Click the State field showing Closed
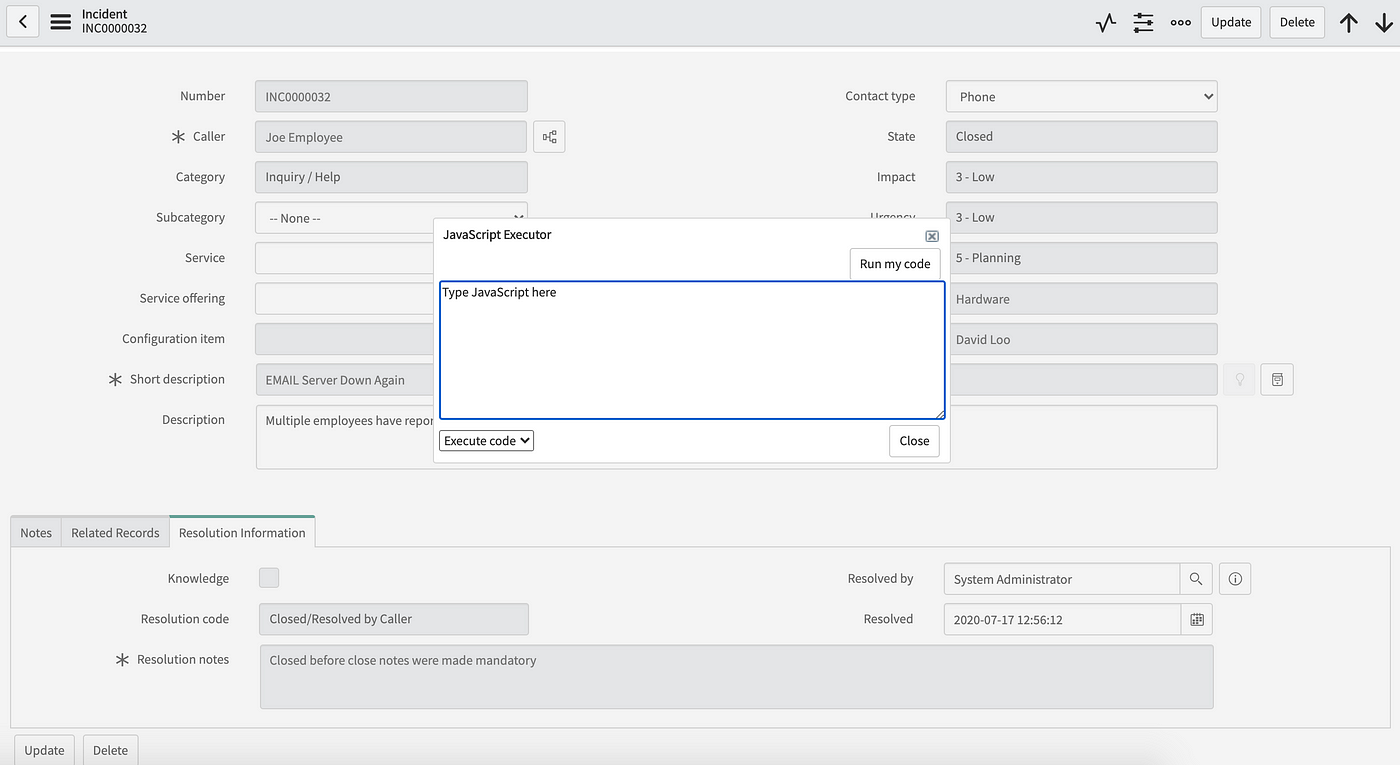The width and height of the screenshot is (1400, 765). click(x=1081, y=137)
